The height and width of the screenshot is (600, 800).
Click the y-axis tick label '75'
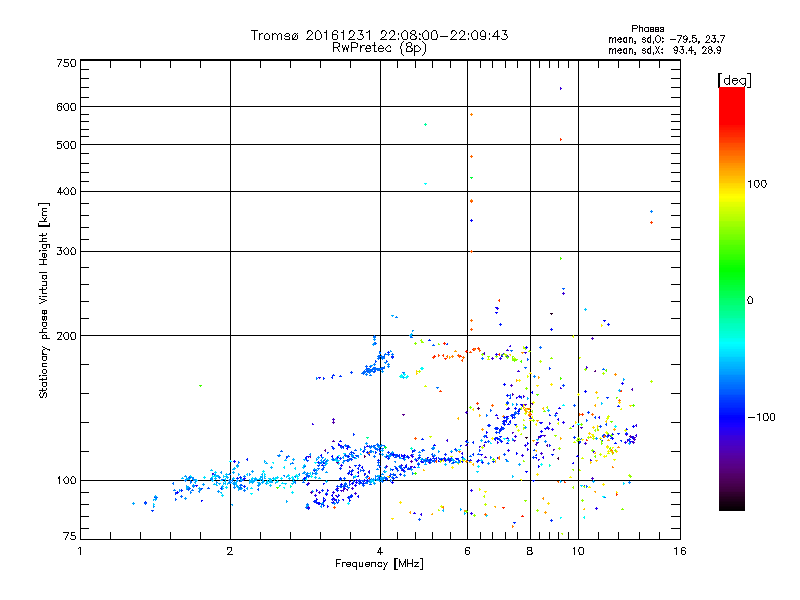coord(70,536)
